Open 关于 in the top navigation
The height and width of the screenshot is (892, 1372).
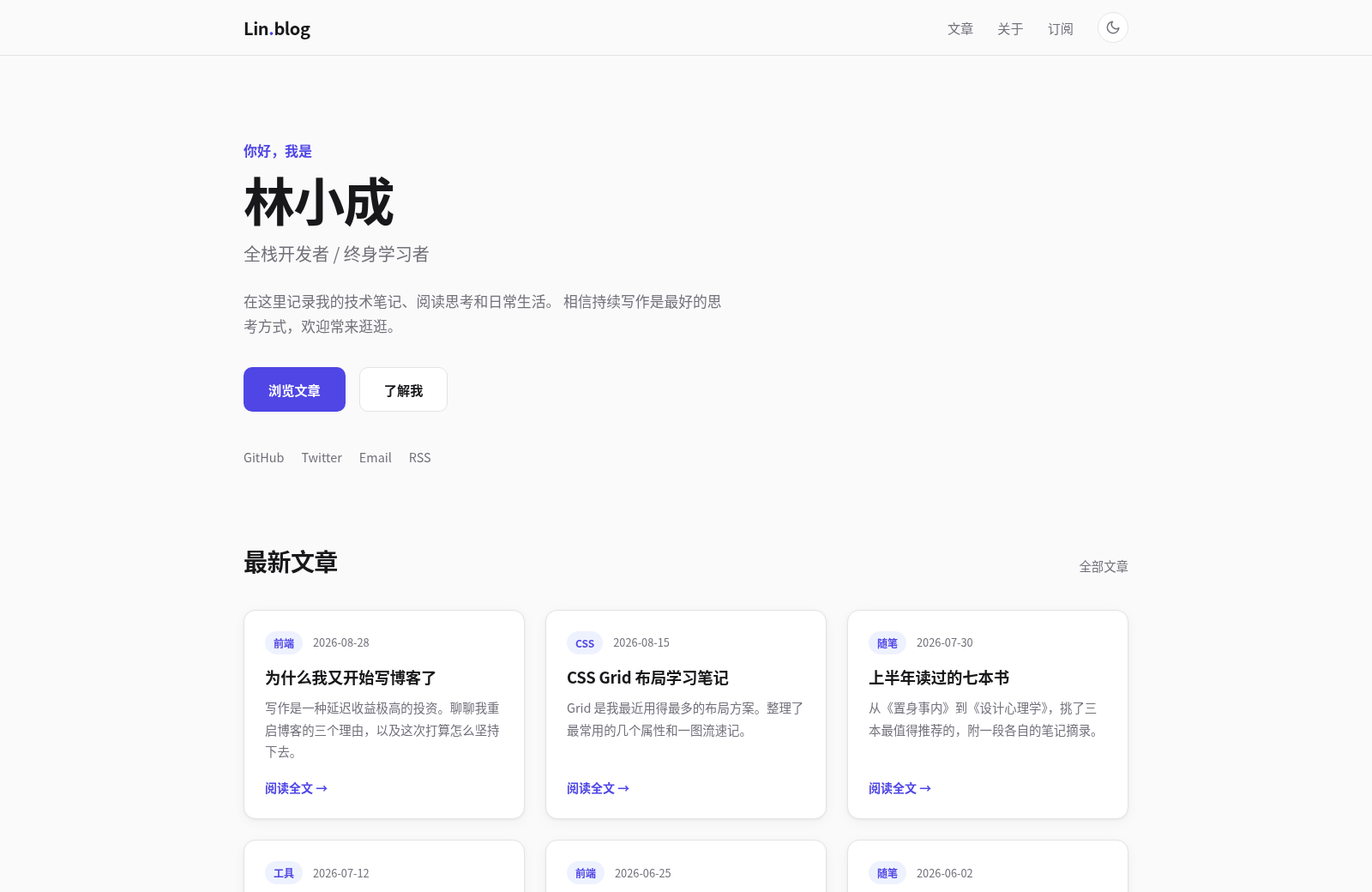click(1010, 28)
